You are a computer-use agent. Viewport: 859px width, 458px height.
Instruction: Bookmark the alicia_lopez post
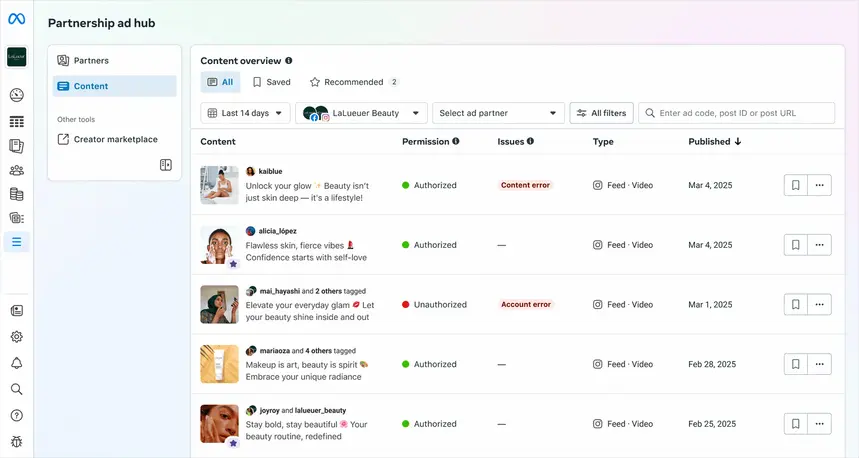click(795, 245)
